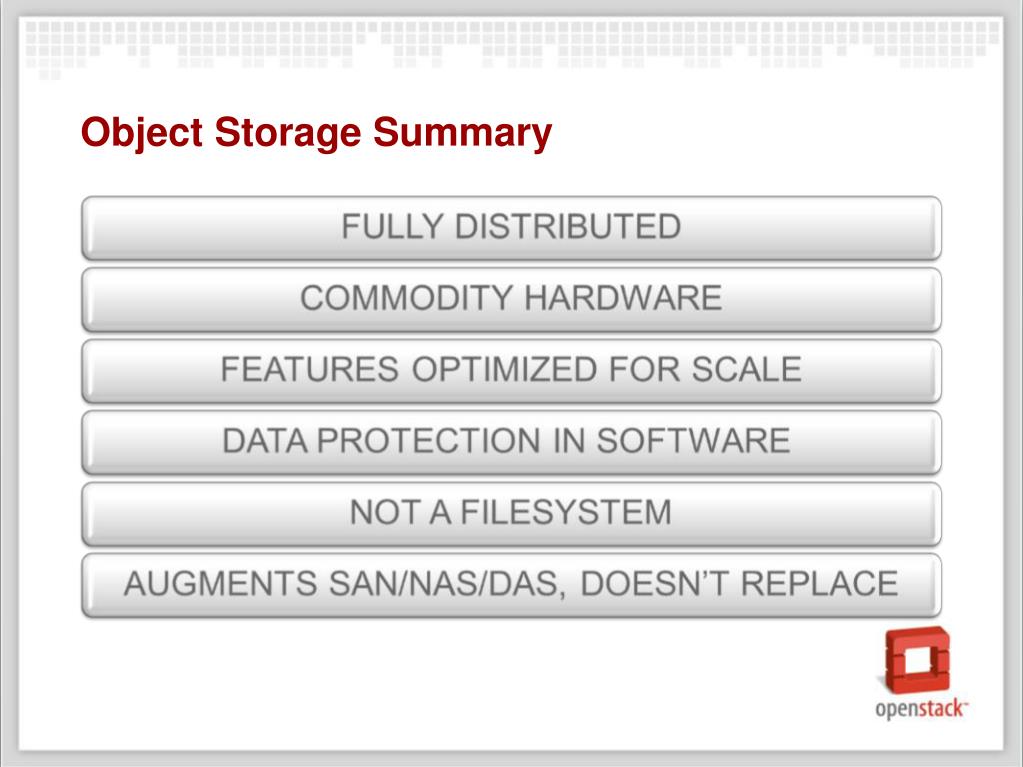Click the gray pixel pattern banner
Image resolution: width=1023 pixels, height=767 pixels.
[x=512, y=46]
